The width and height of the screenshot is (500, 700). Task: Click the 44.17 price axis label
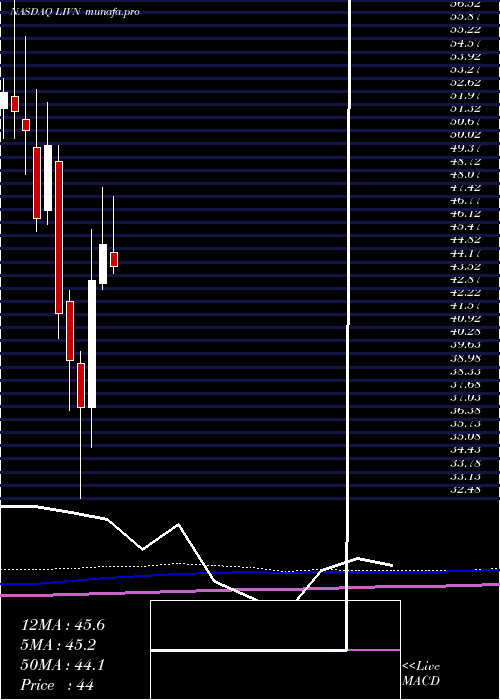(466, 253)
